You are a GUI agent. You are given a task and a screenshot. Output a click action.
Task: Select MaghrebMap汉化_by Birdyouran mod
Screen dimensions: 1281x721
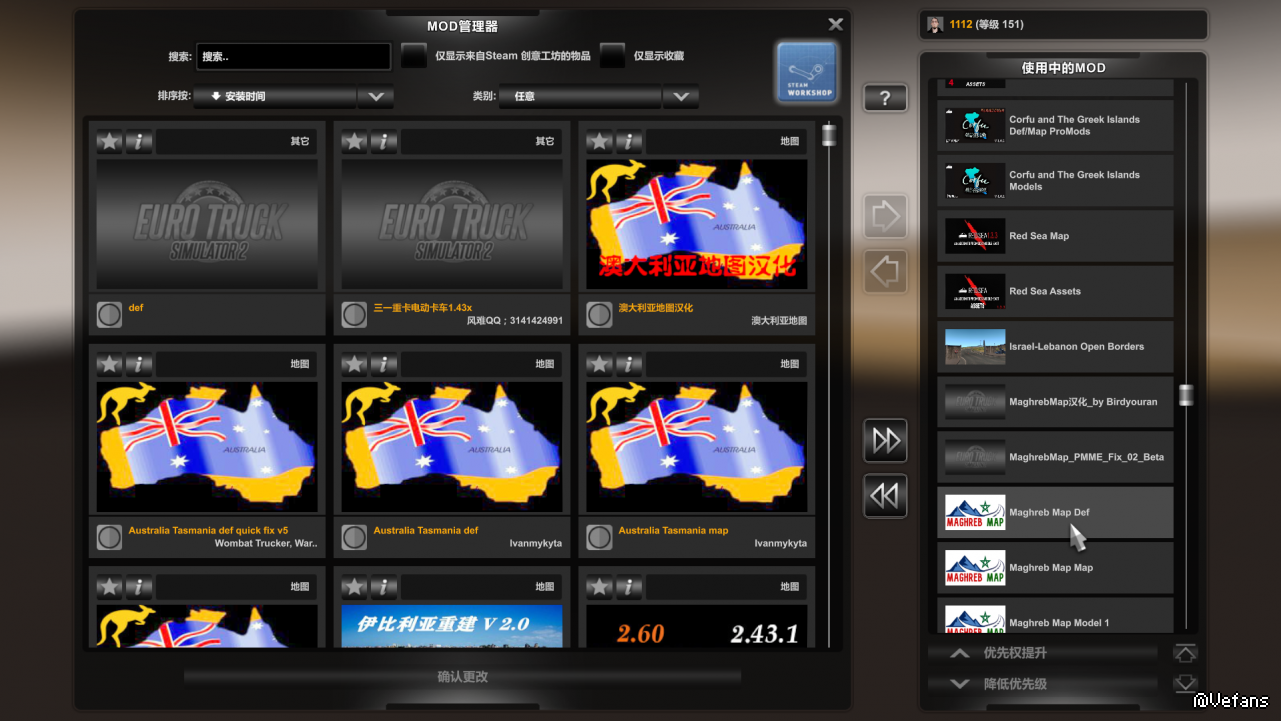point(1055,402)
